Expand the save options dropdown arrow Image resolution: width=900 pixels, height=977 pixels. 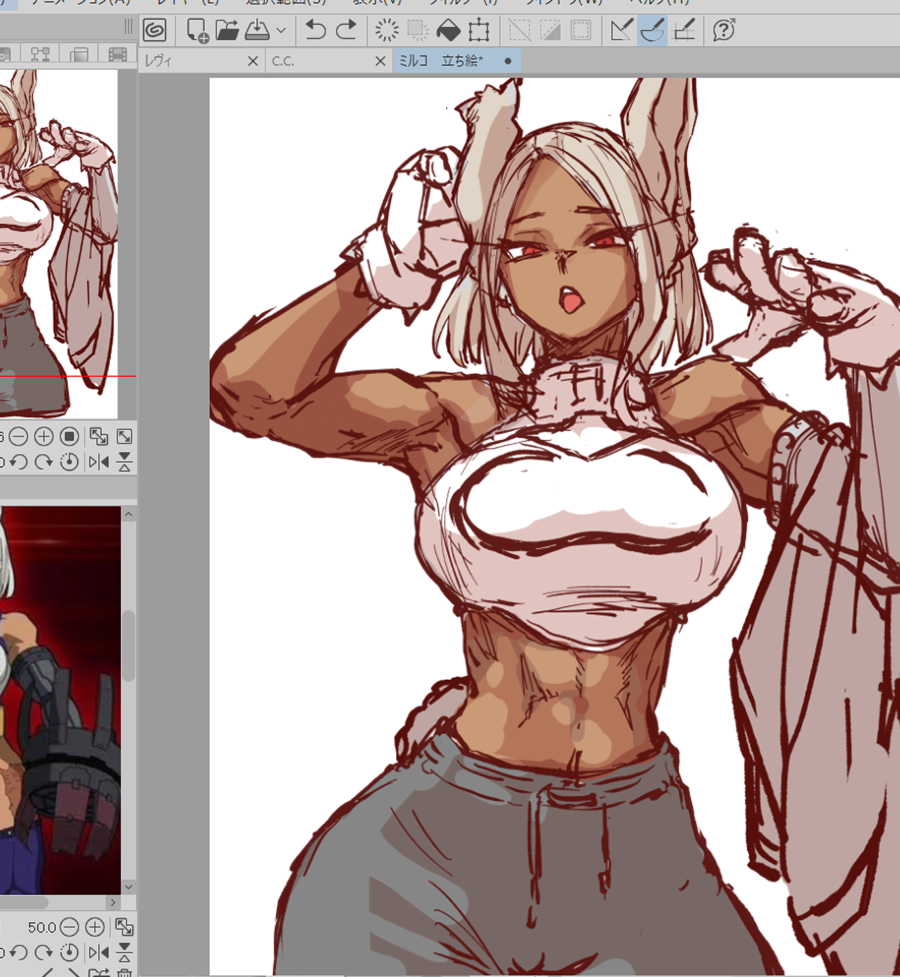click(x=281, y=30)
